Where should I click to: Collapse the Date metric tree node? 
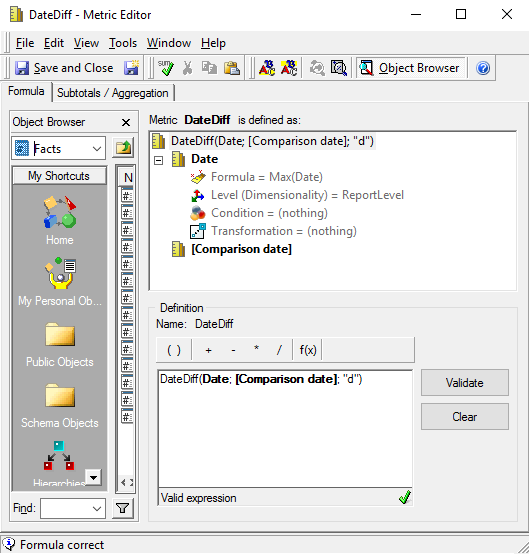[159, 160]
